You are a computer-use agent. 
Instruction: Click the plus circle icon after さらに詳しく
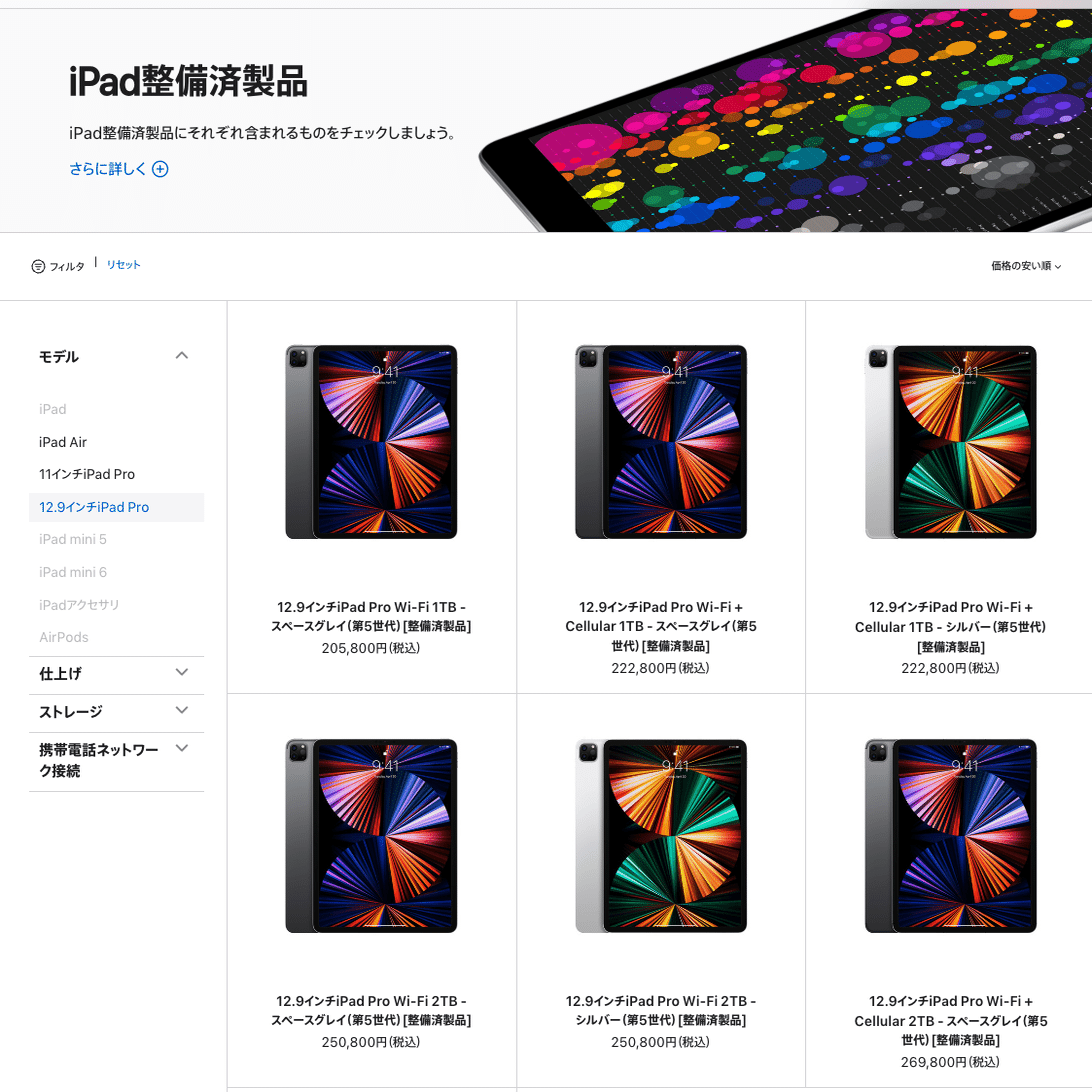tap(160, 169)
